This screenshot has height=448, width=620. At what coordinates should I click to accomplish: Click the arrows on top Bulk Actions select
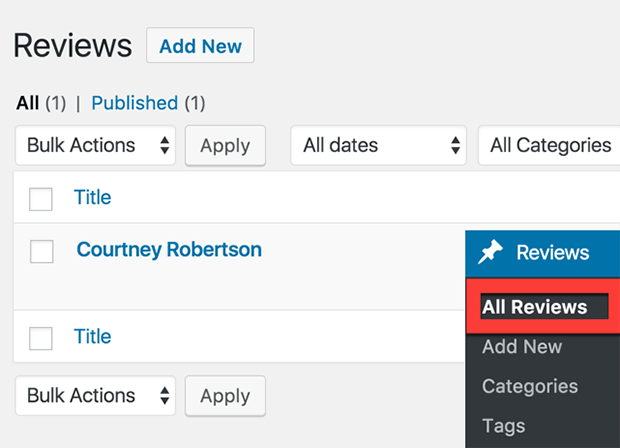click(164, 145)
